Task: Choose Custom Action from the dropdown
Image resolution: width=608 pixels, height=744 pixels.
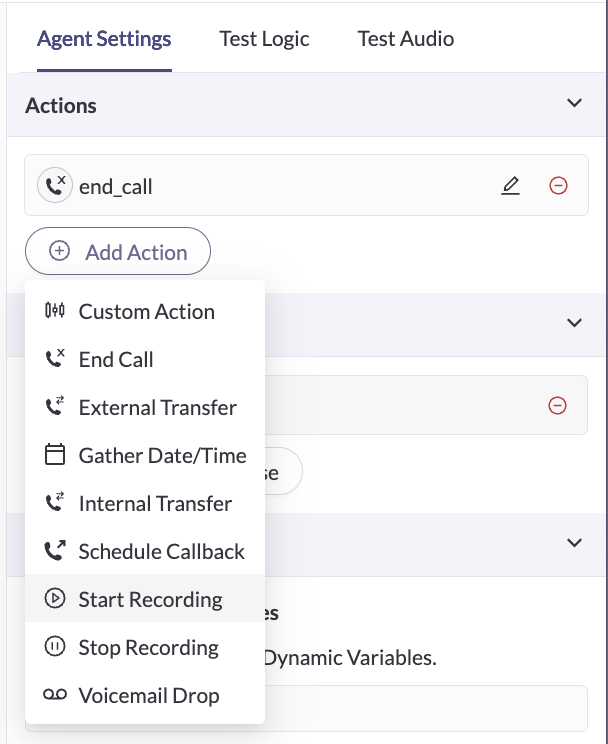Action: (145, 312)
